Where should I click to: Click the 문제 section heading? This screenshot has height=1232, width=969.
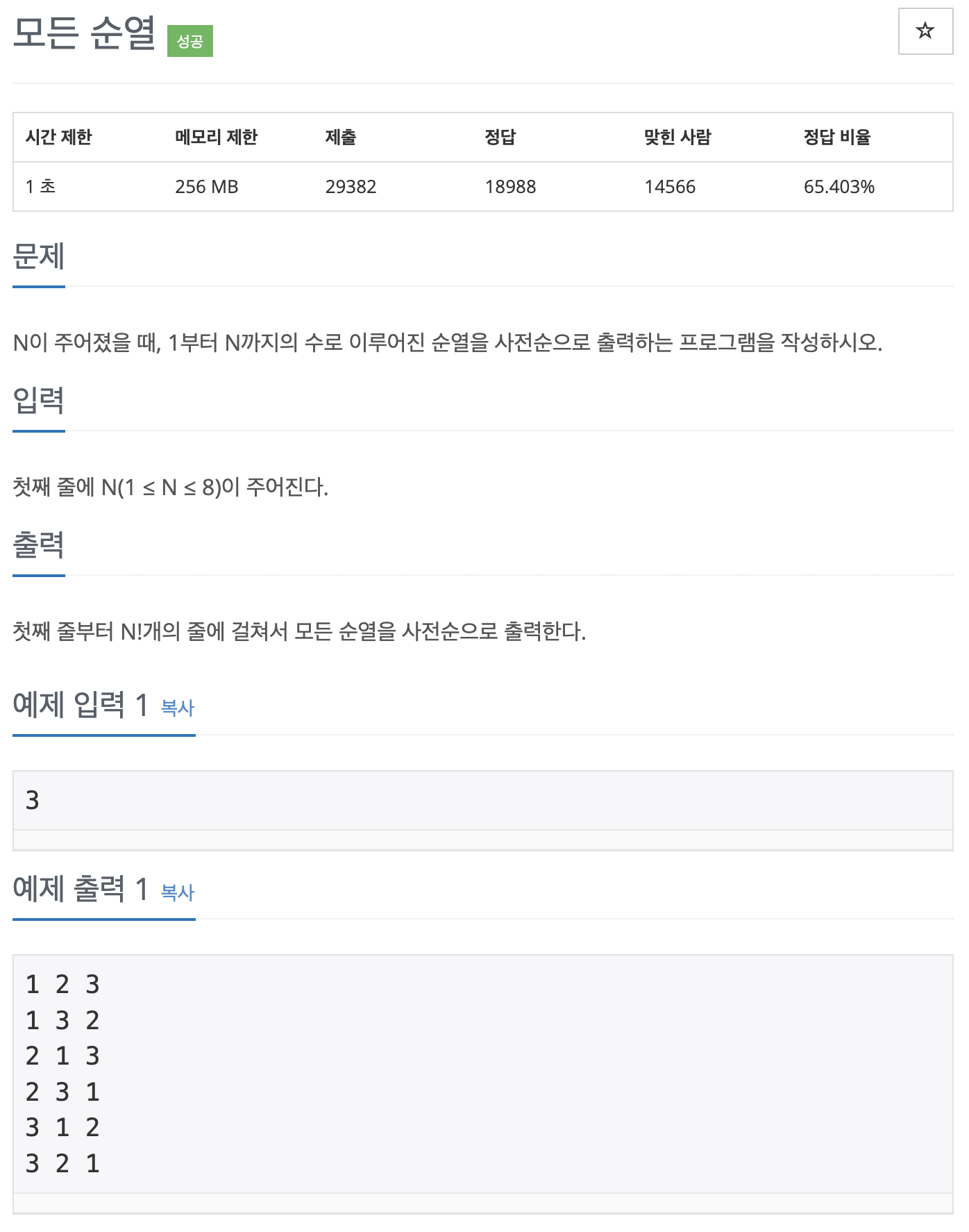tap(39, 256)
